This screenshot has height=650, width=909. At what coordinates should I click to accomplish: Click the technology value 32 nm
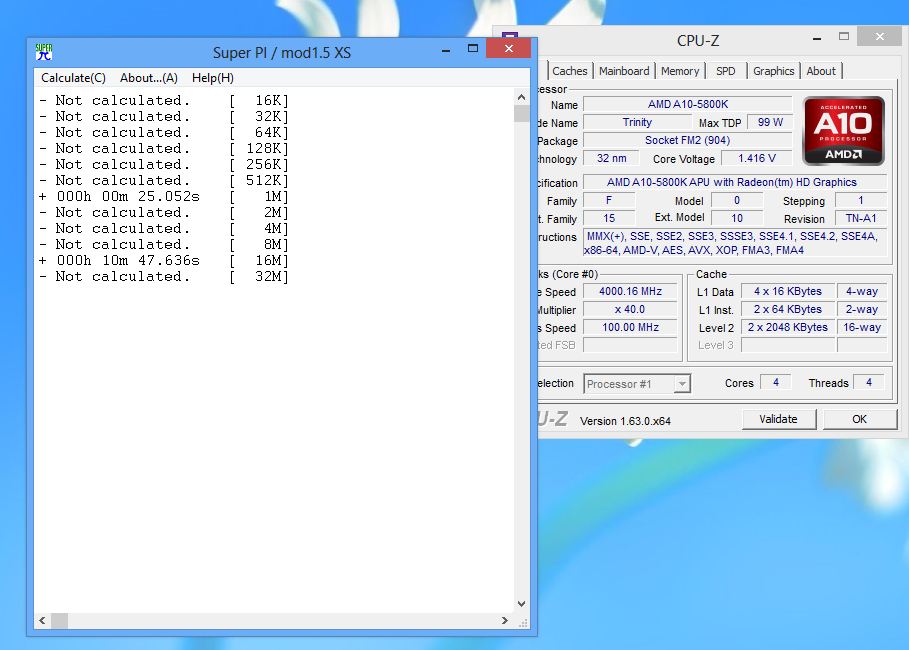tap(612, 158)
